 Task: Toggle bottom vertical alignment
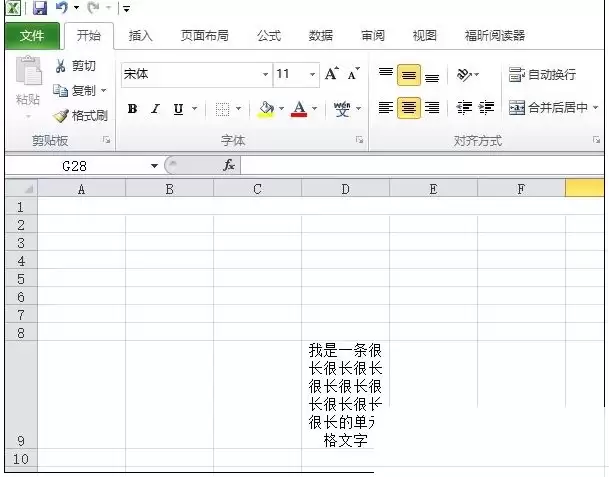(x=432, y=78)
